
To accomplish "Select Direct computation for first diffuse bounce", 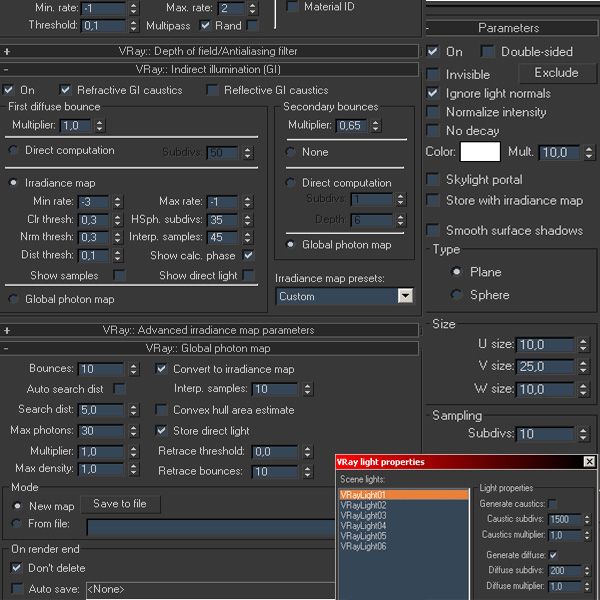I will pyautogui.click(x=13, y=150).
